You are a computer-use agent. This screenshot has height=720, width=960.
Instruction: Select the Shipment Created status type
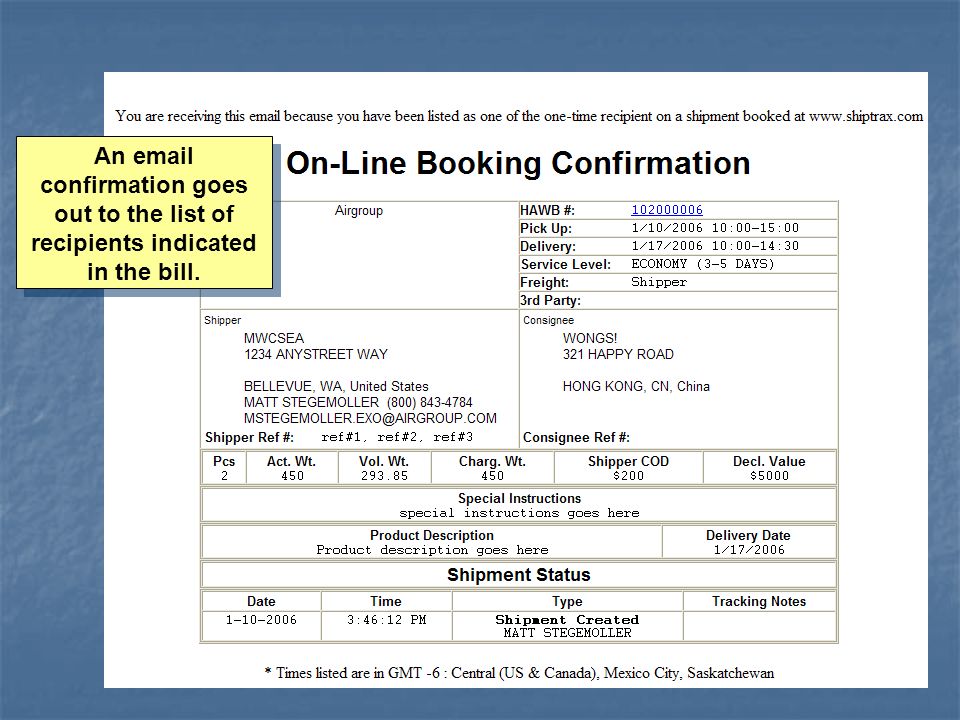coord(567,620)
